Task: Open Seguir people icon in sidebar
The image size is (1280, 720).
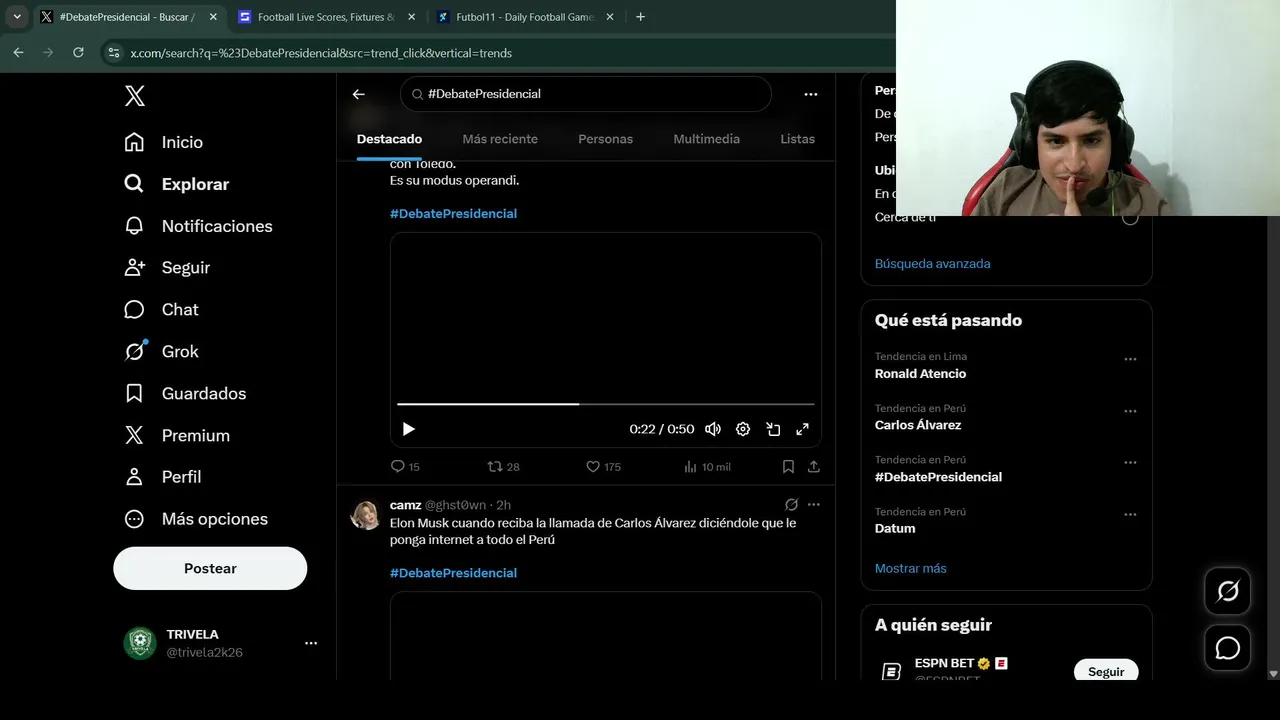Action: (135, 268)
